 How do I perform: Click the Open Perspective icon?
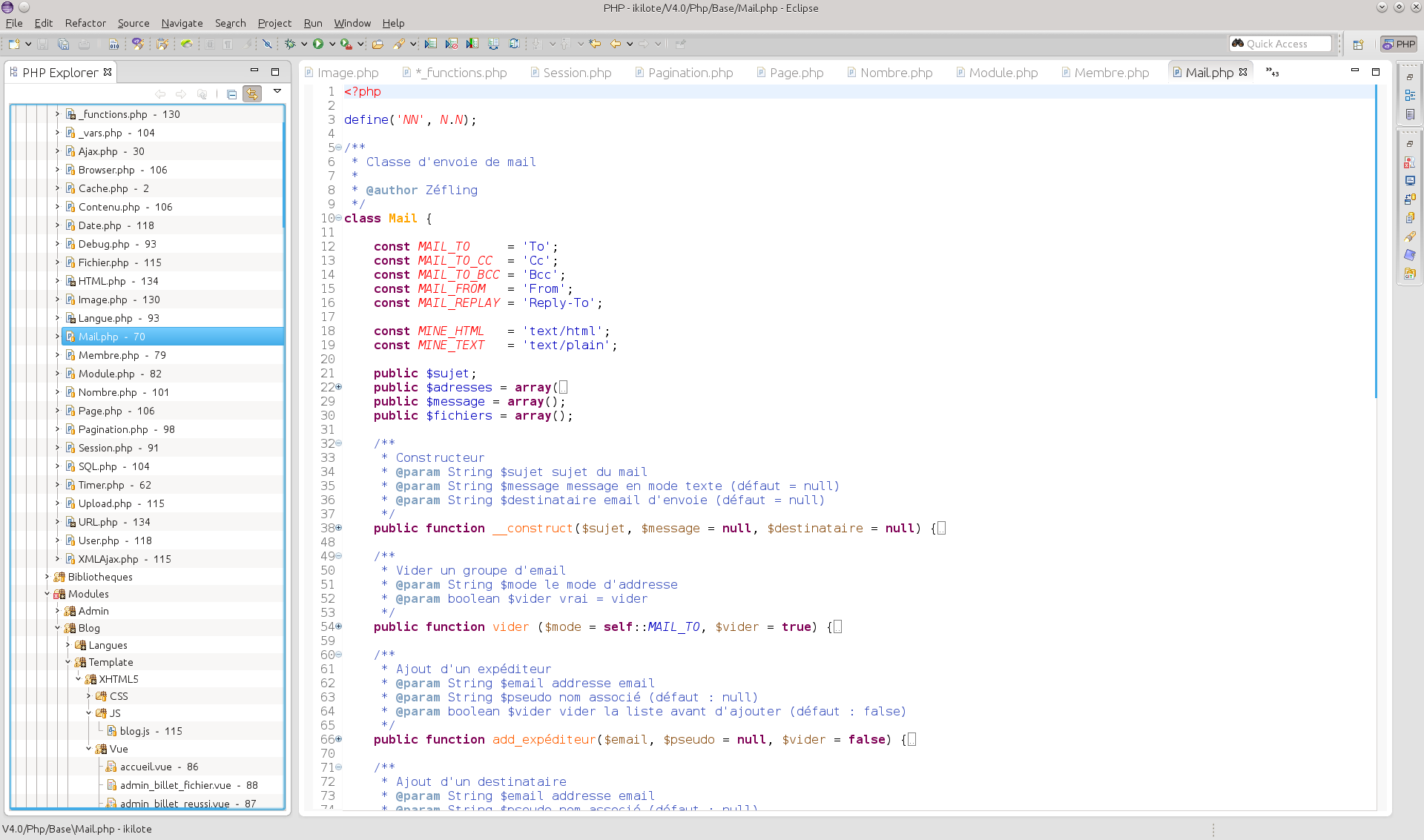pos(1358,44)
